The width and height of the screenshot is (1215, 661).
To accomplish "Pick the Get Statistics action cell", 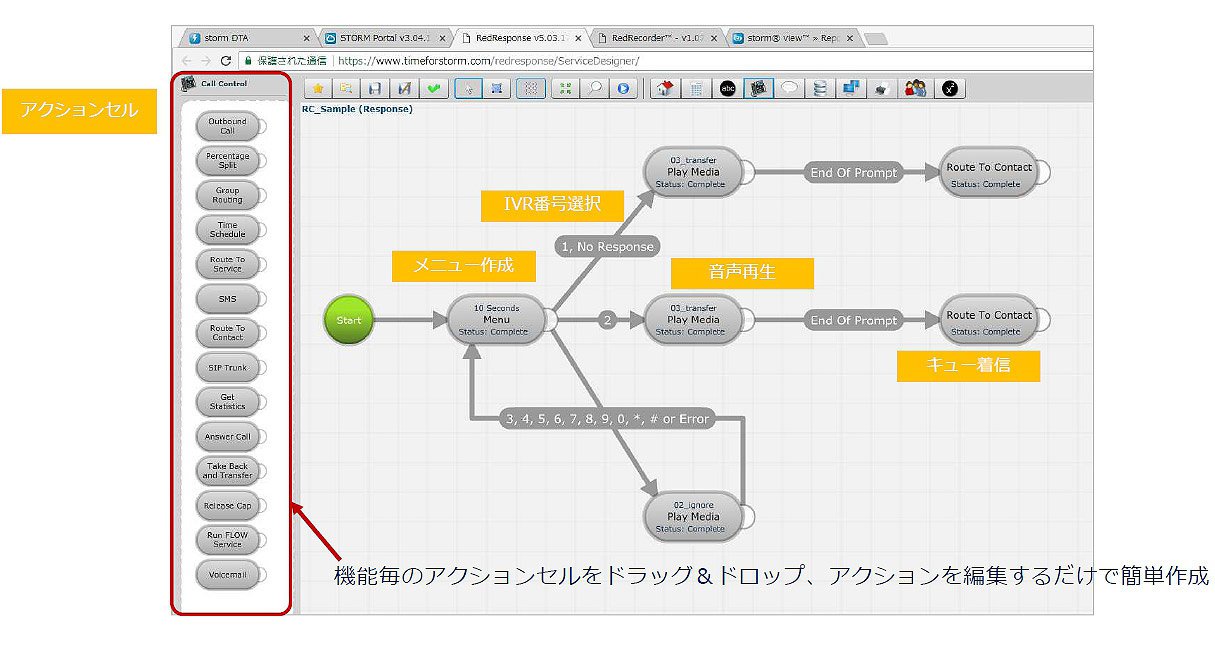I will click(x=227, y=402).
